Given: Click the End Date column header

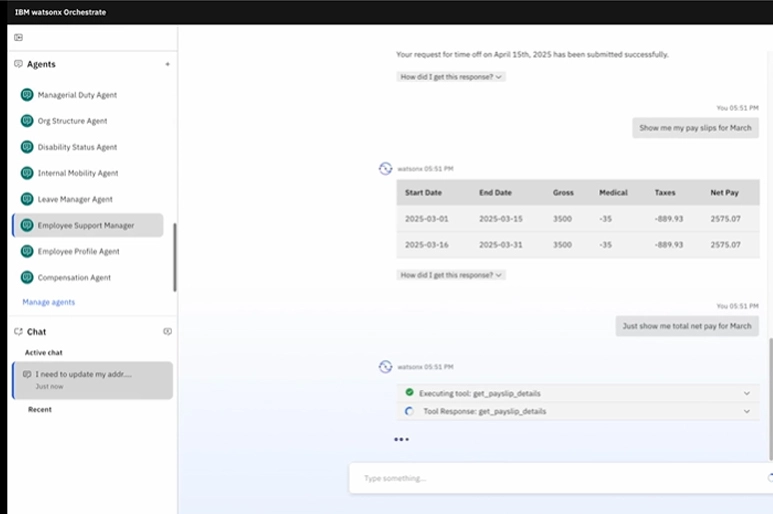Looking at the screenshot, I should 495,193.
